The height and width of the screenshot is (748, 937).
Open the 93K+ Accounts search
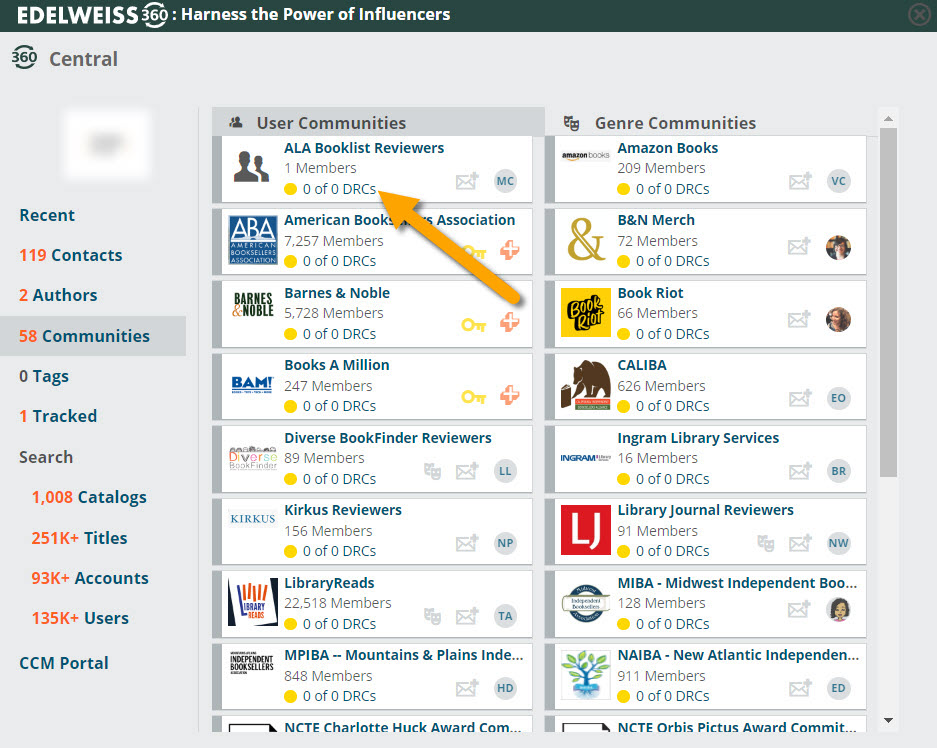pos(90,578)
